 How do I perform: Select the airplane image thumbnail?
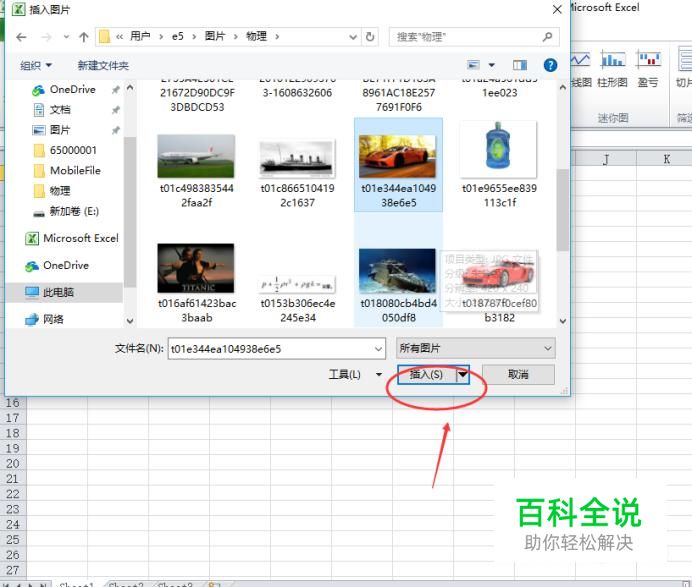point(196,157)
